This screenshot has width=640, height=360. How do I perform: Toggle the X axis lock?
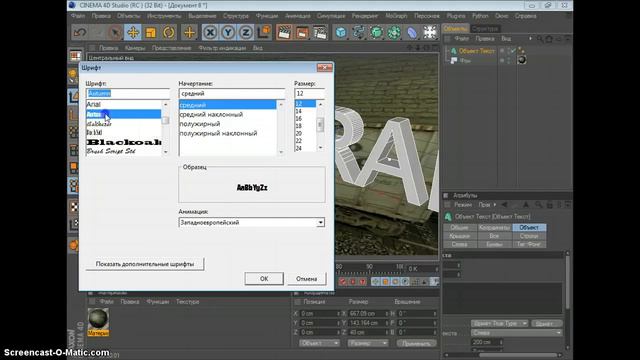210,32
